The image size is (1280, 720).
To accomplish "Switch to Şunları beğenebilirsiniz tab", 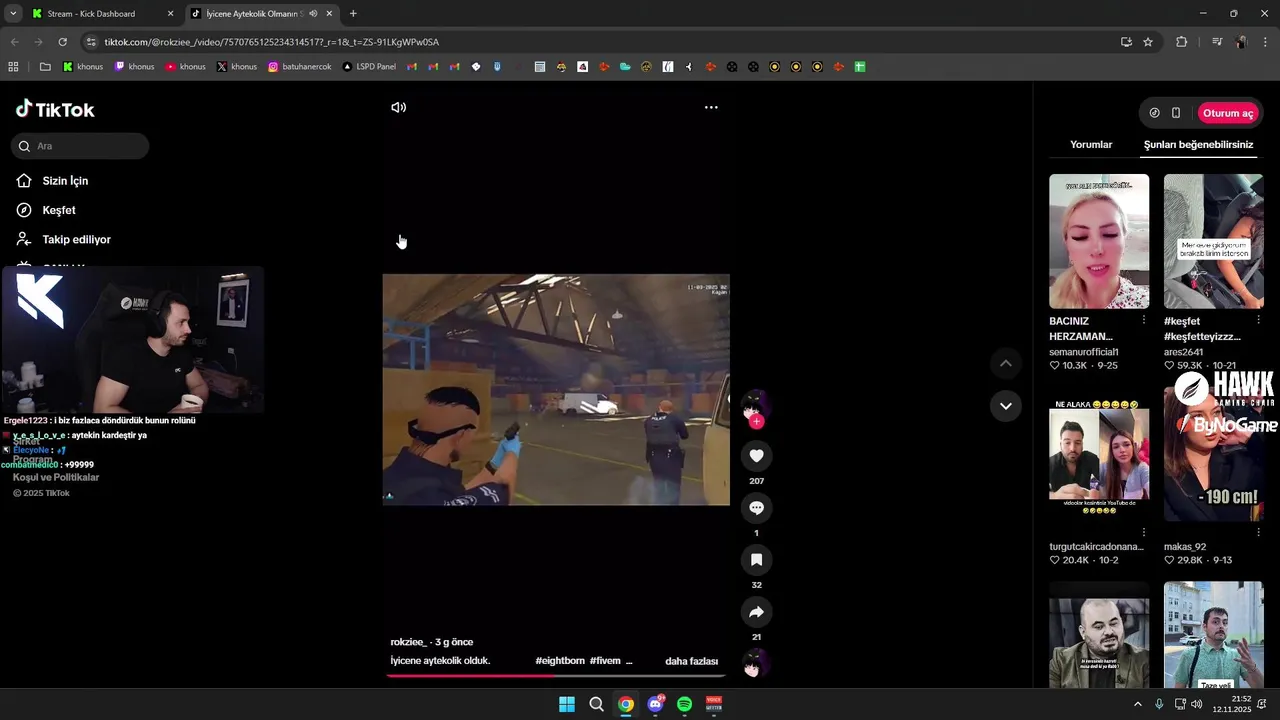I will click(1198, 145).
